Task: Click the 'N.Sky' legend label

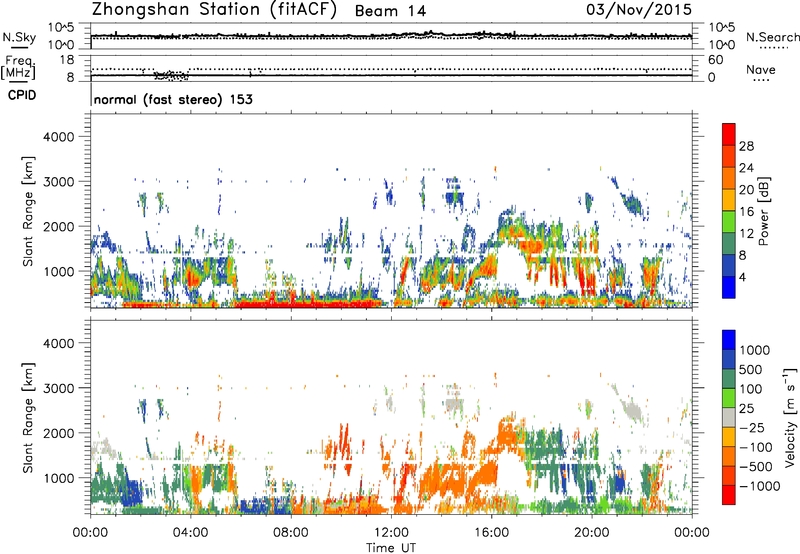Action: [19, 37]
